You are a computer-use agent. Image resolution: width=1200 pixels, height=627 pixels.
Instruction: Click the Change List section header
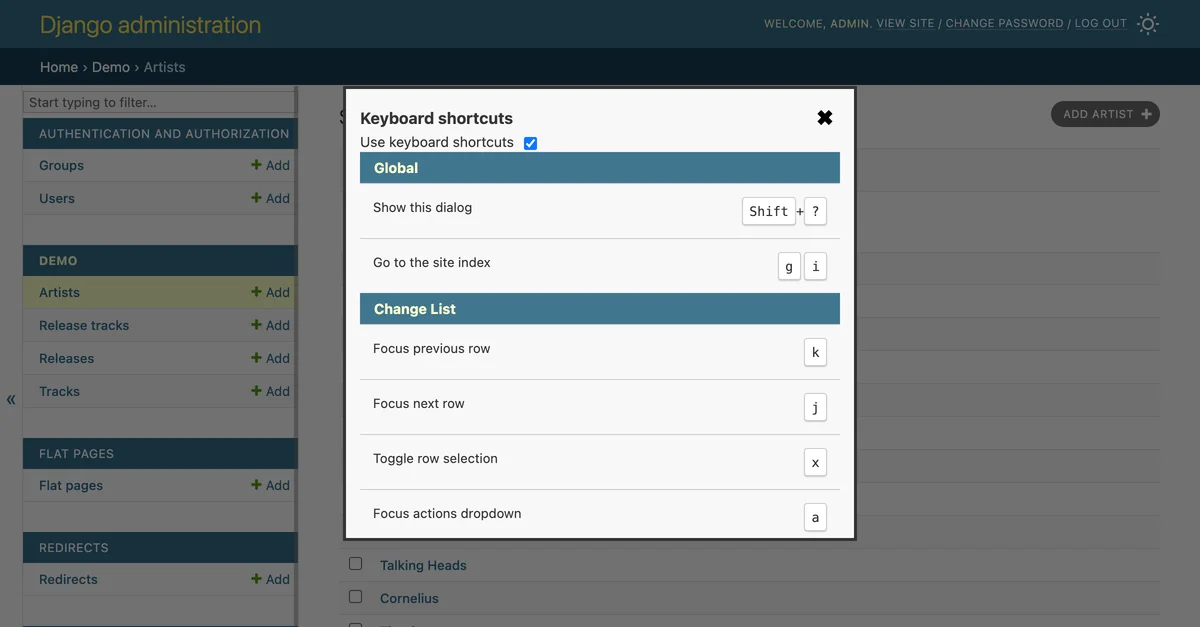600,309
